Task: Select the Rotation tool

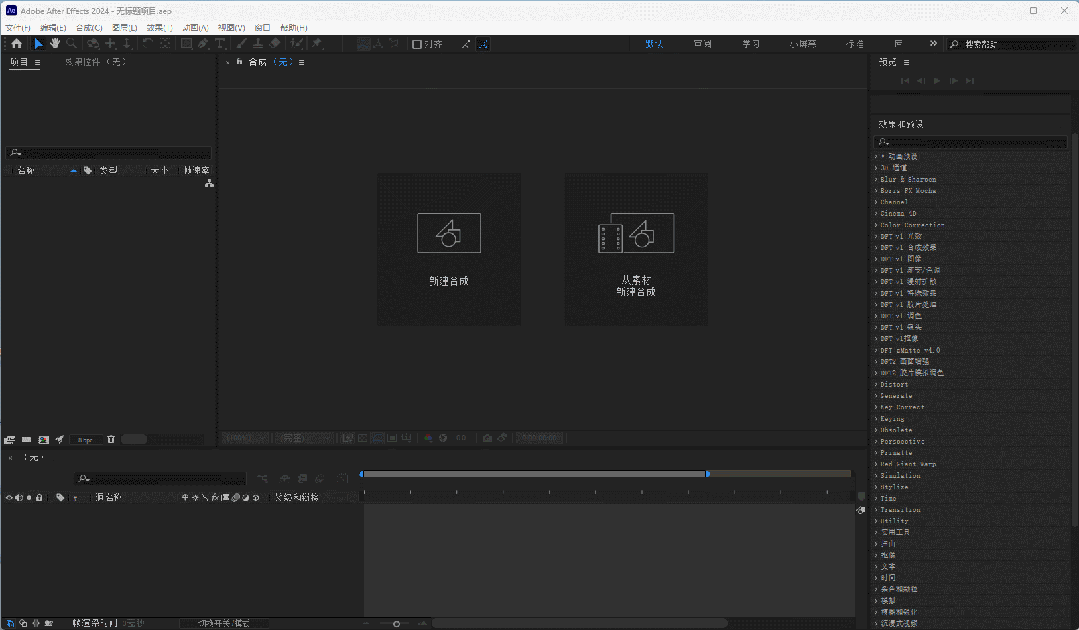Action: coord(147,43)
